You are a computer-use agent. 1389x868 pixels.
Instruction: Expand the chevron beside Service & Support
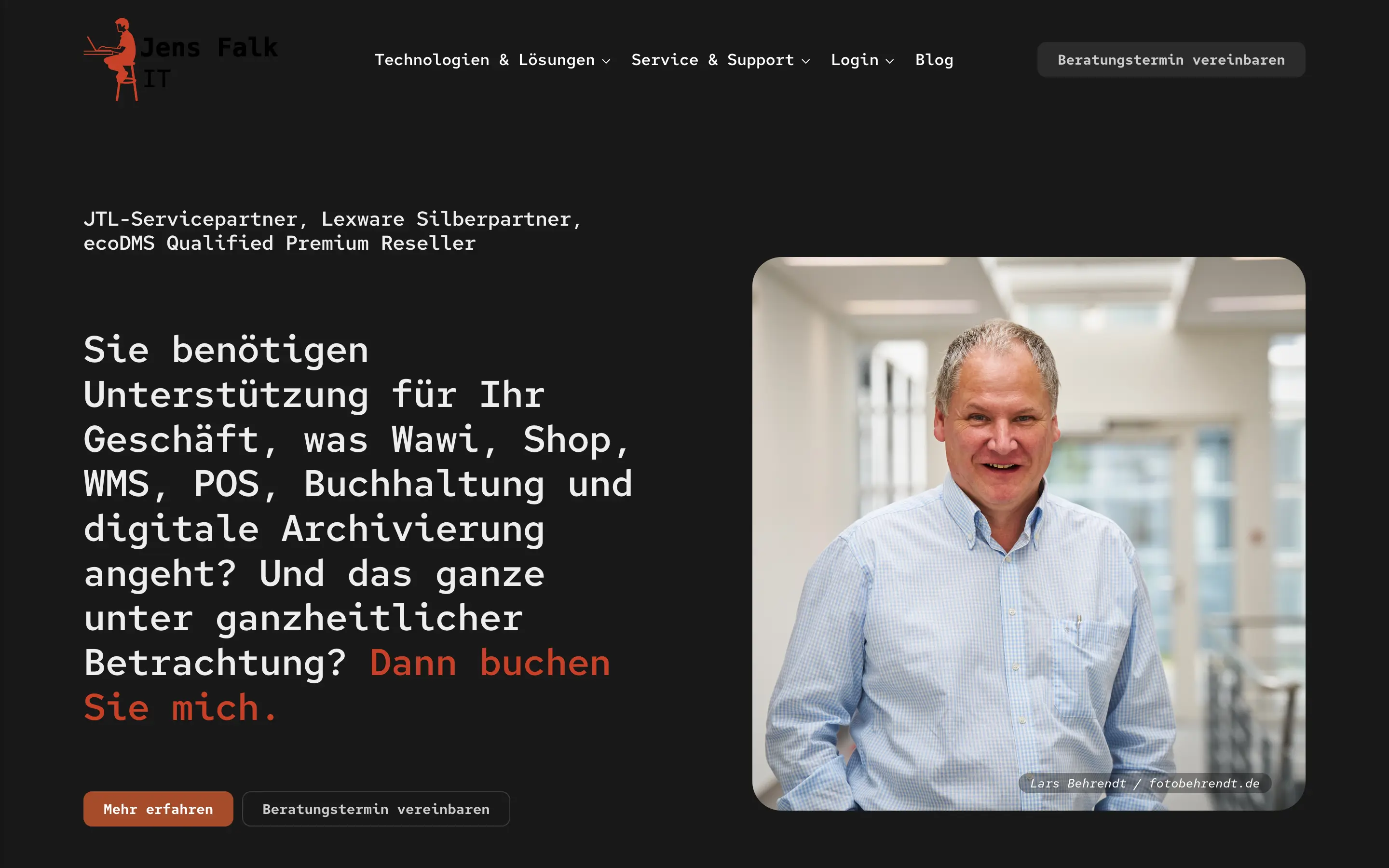click(806, 61)
